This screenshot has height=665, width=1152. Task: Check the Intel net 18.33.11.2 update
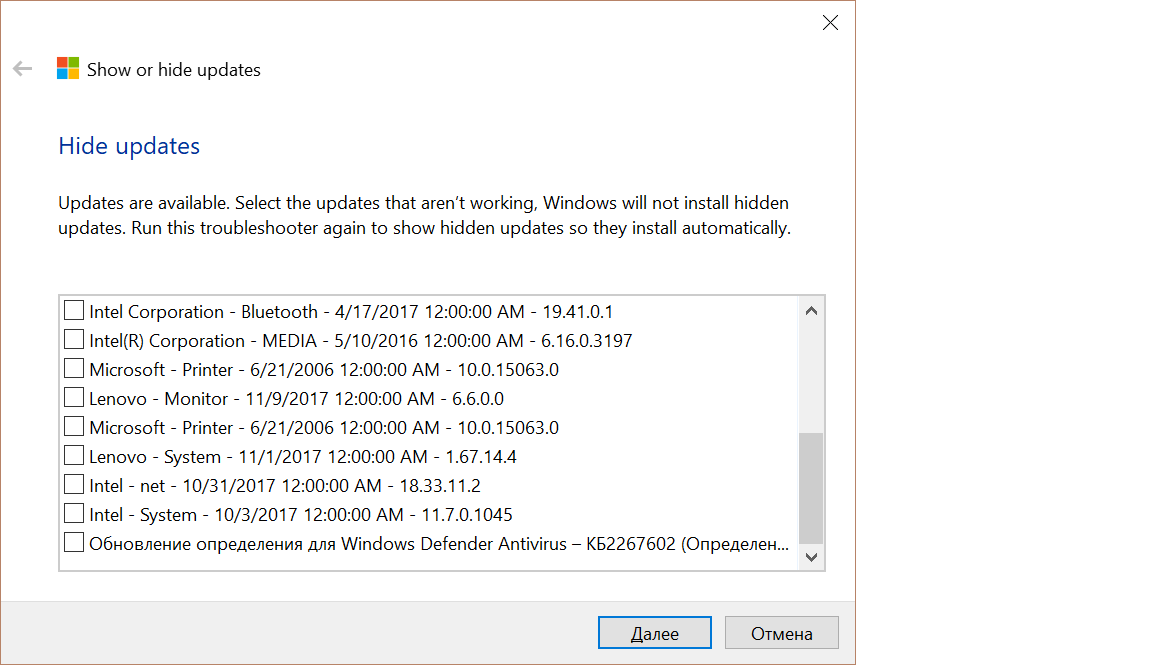coord(73,484)
